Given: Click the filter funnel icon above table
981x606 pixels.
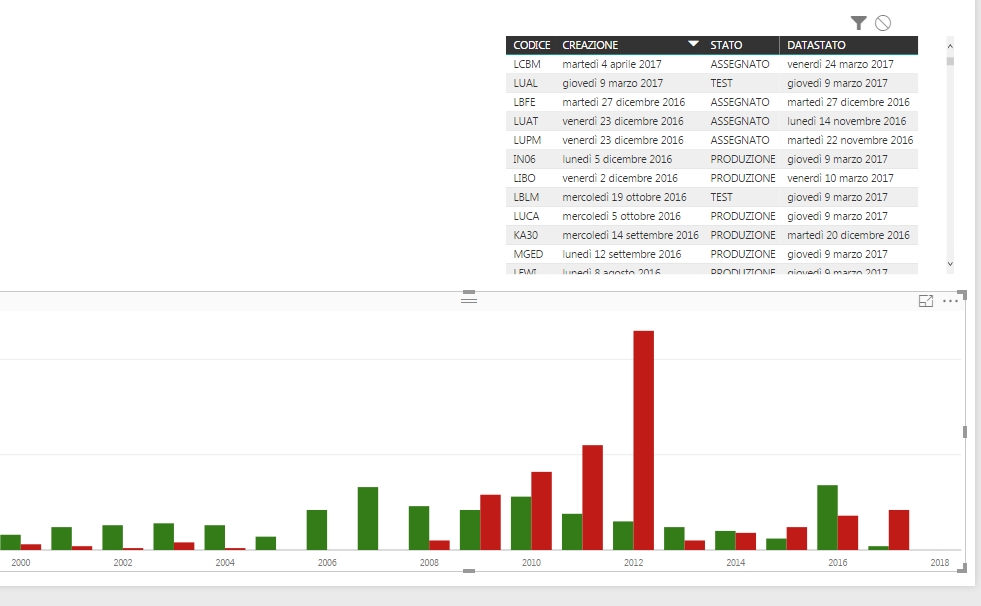Looking at the screenshot, I should (858, 23).
